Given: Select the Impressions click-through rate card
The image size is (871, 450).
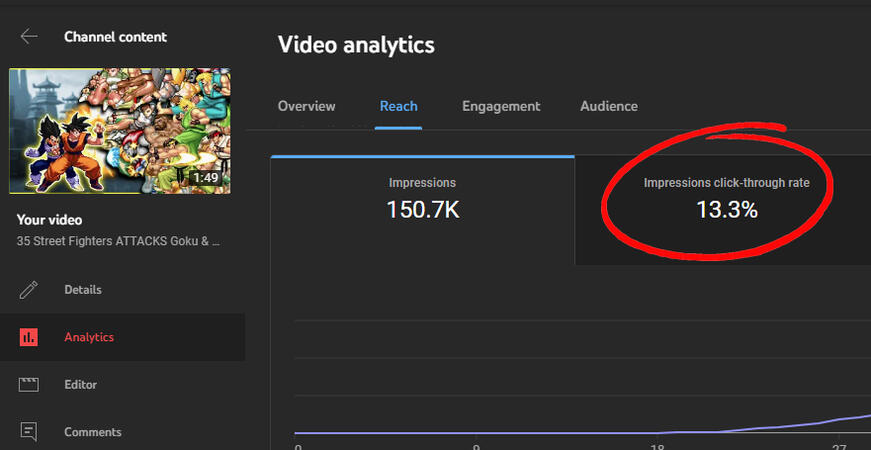Looking at the screenshot, I should point(723,211).
